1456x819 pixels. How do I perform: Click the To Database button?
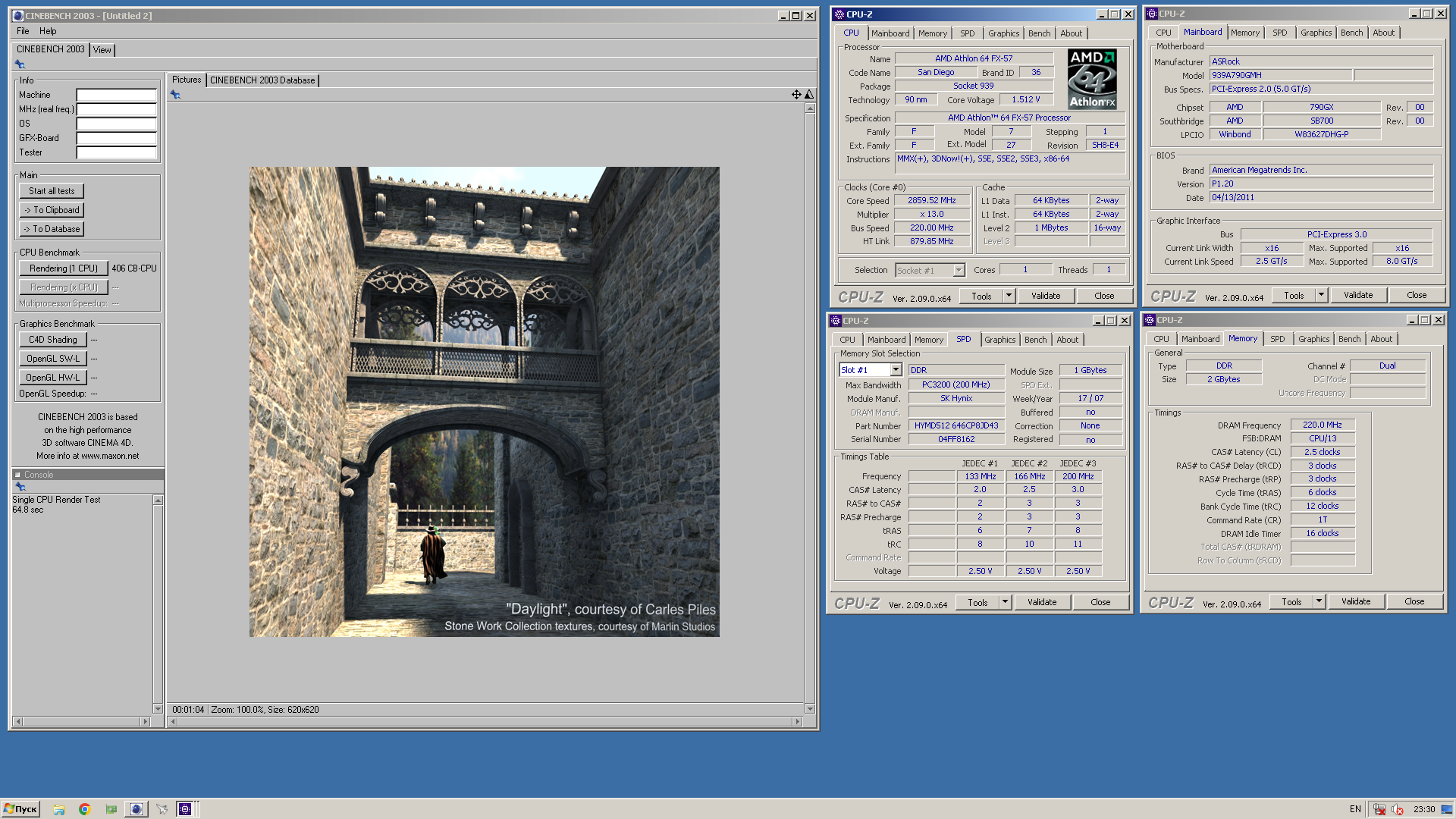[52, 229]
